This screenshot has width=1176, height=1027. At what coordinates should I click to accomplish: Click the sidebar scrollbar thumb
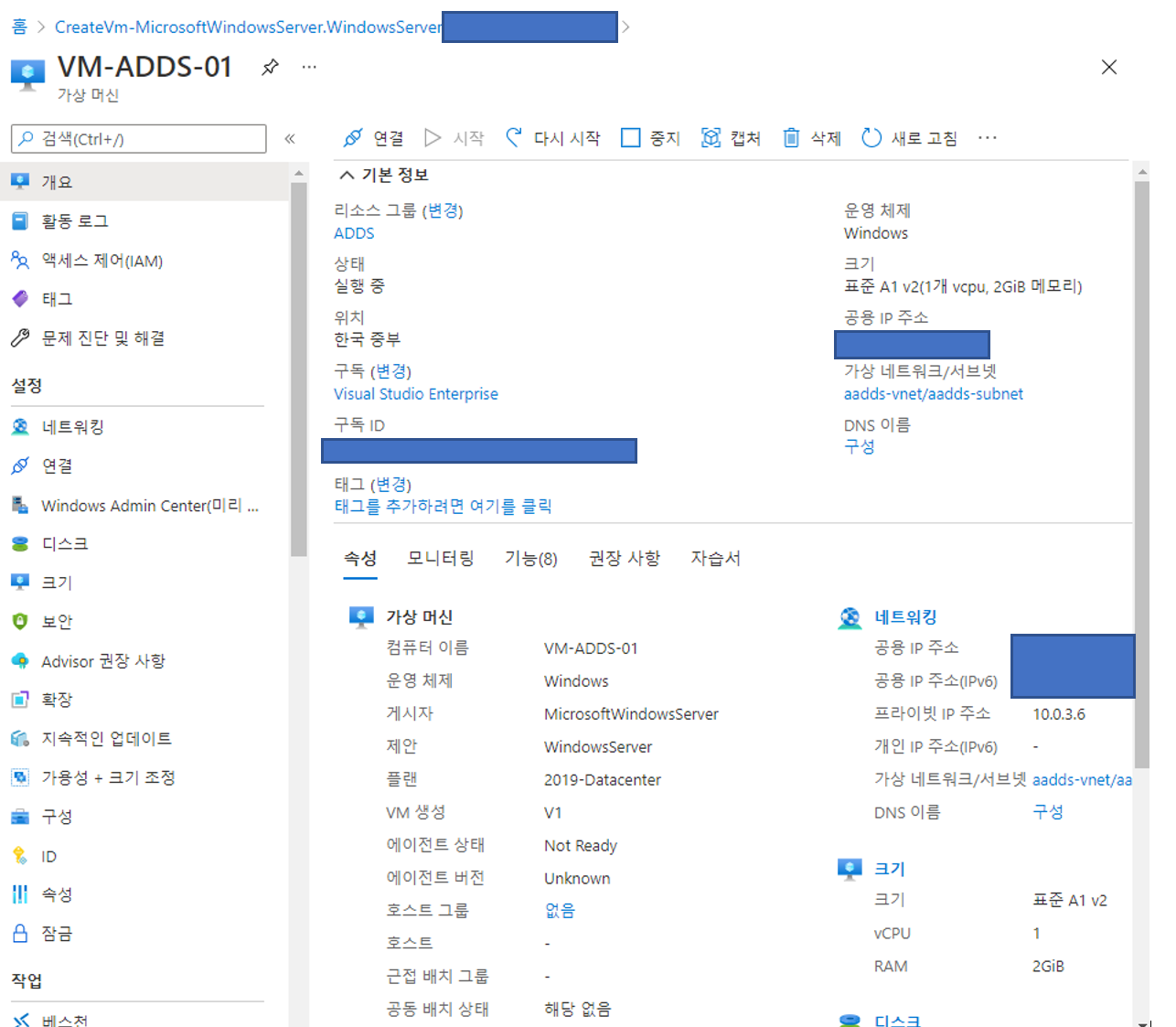click(298, 369)
